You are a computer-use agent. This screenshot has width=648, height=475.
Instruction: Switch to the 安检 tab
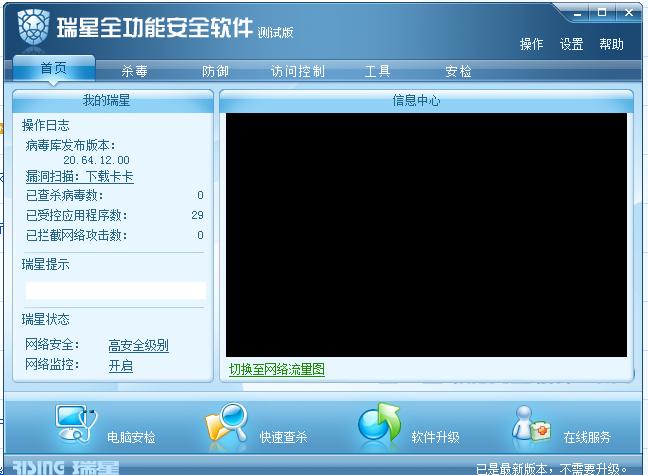point(458,72)
